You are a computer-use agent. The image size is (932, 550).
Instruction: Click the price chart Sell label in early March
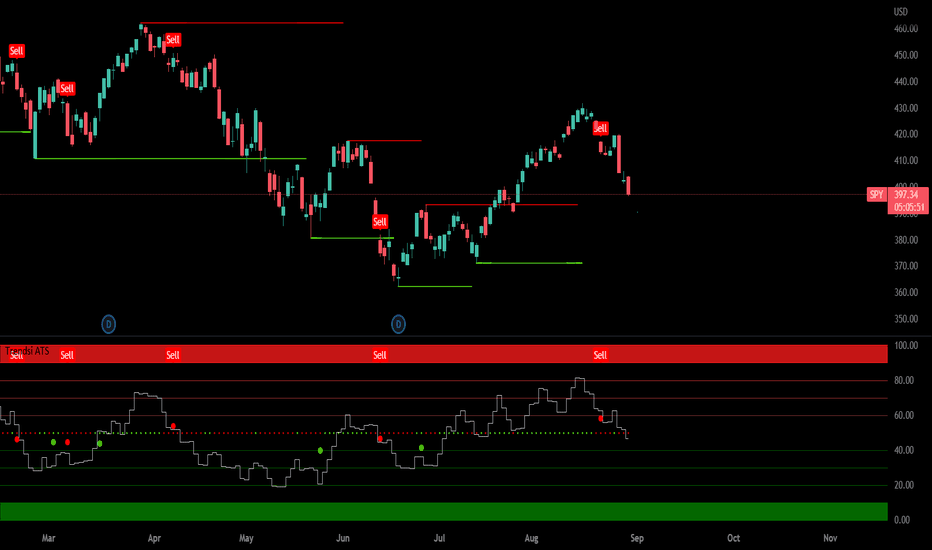click(67, 89)
